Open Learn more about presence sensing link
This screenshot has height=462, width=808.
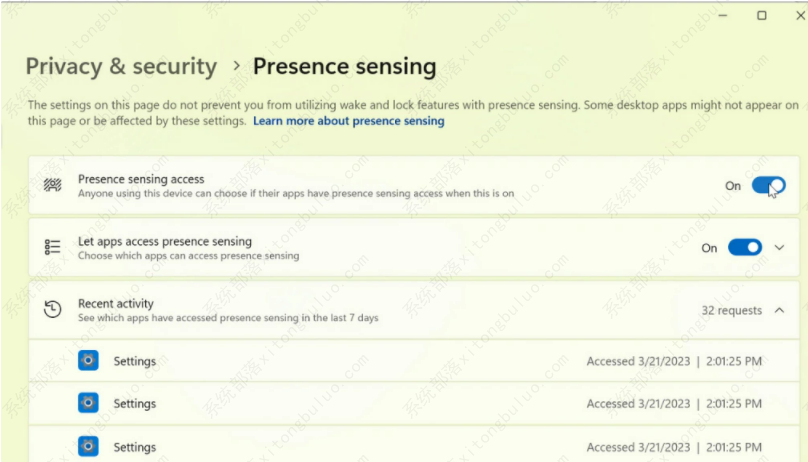pyautogui.click(x=349, y=121)
